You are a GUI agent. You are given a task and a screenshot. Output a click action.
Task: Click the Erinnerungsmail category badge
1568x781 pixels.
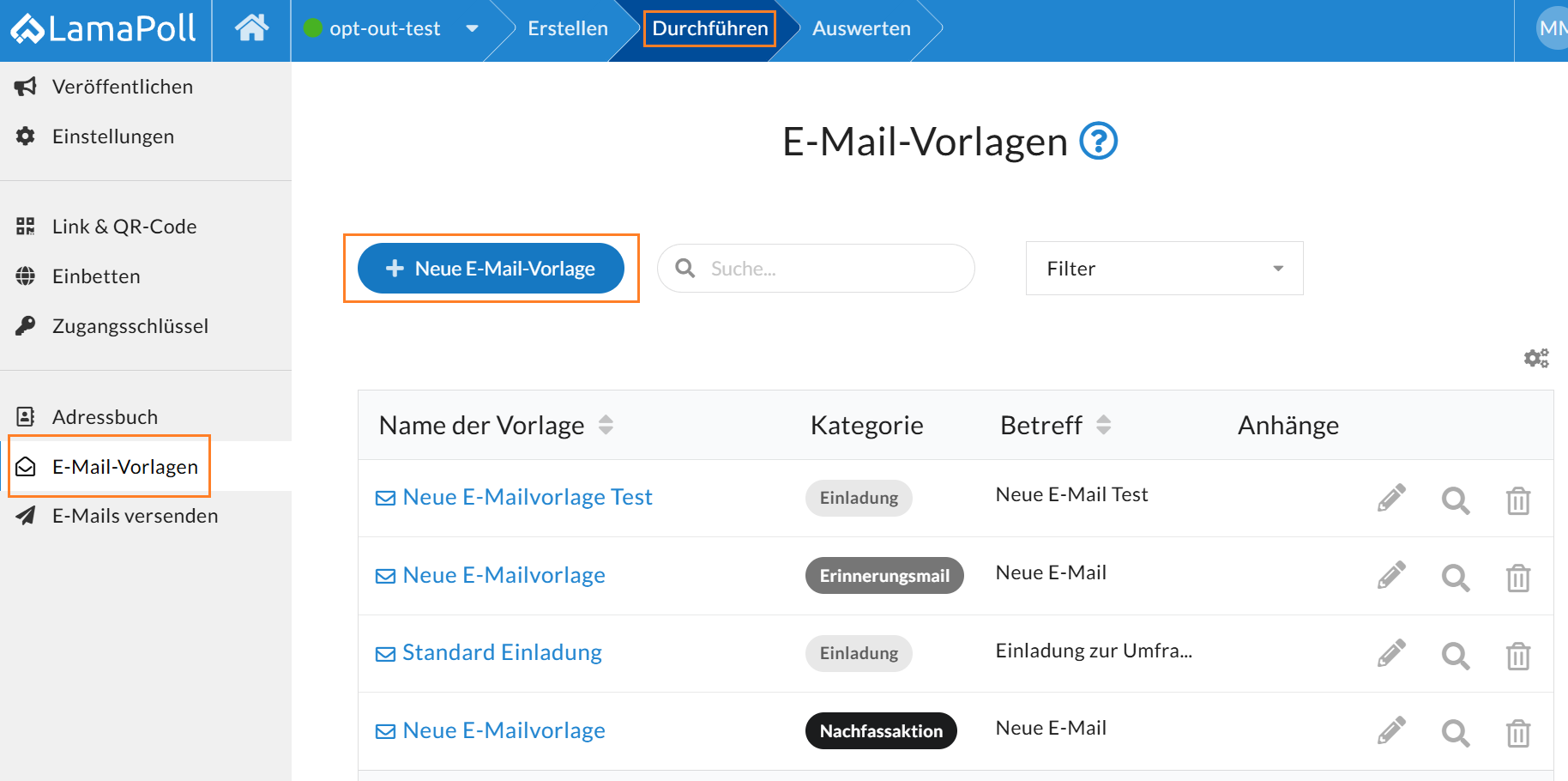[x=884, y=576]
